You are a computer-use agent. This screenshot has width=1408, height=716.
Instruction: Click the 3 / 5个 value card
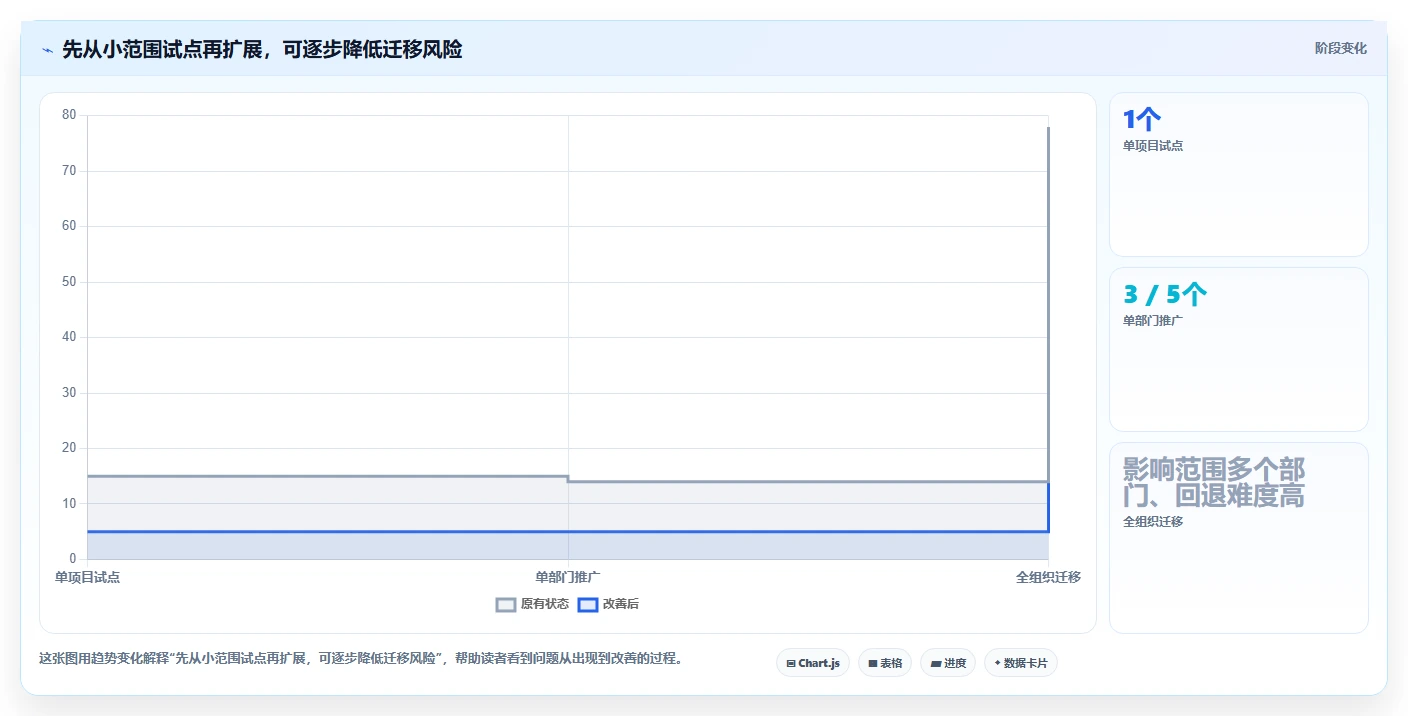[1165, 295]
